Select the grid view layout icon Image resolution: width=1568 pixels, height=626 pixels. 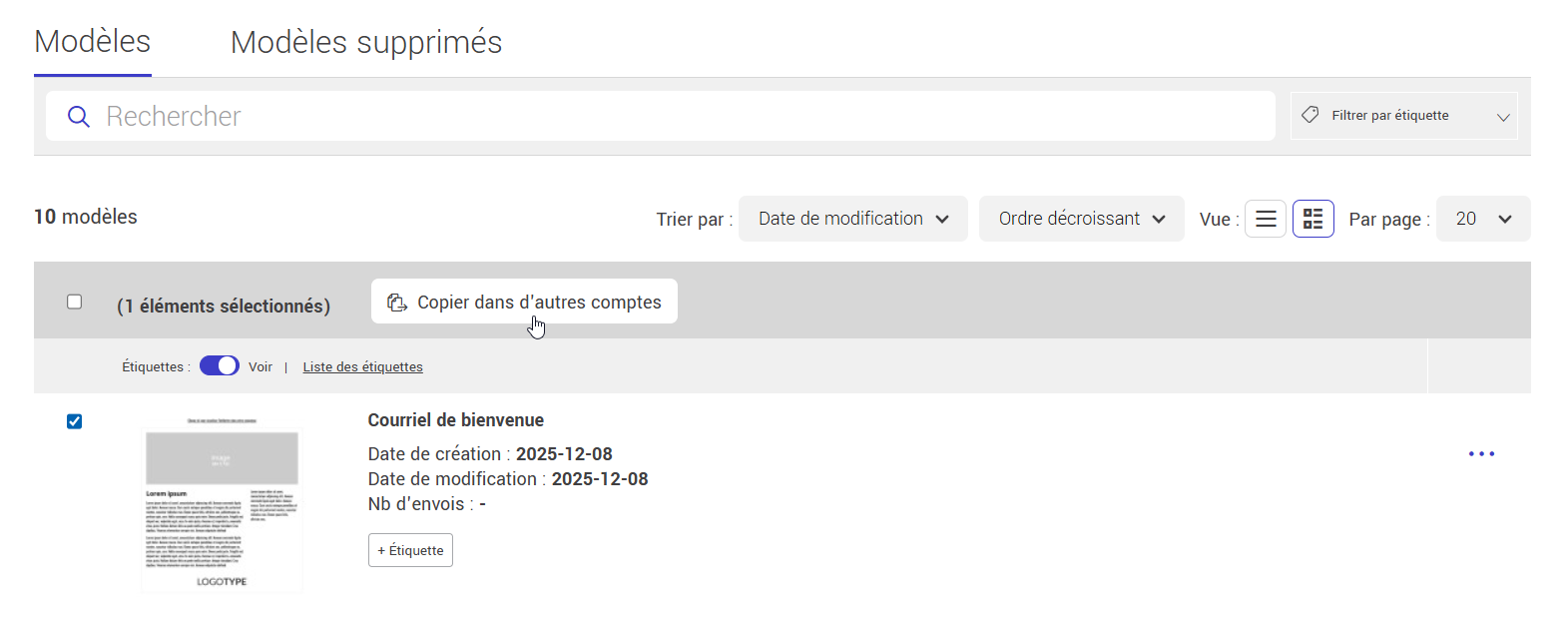point(1312,219)
